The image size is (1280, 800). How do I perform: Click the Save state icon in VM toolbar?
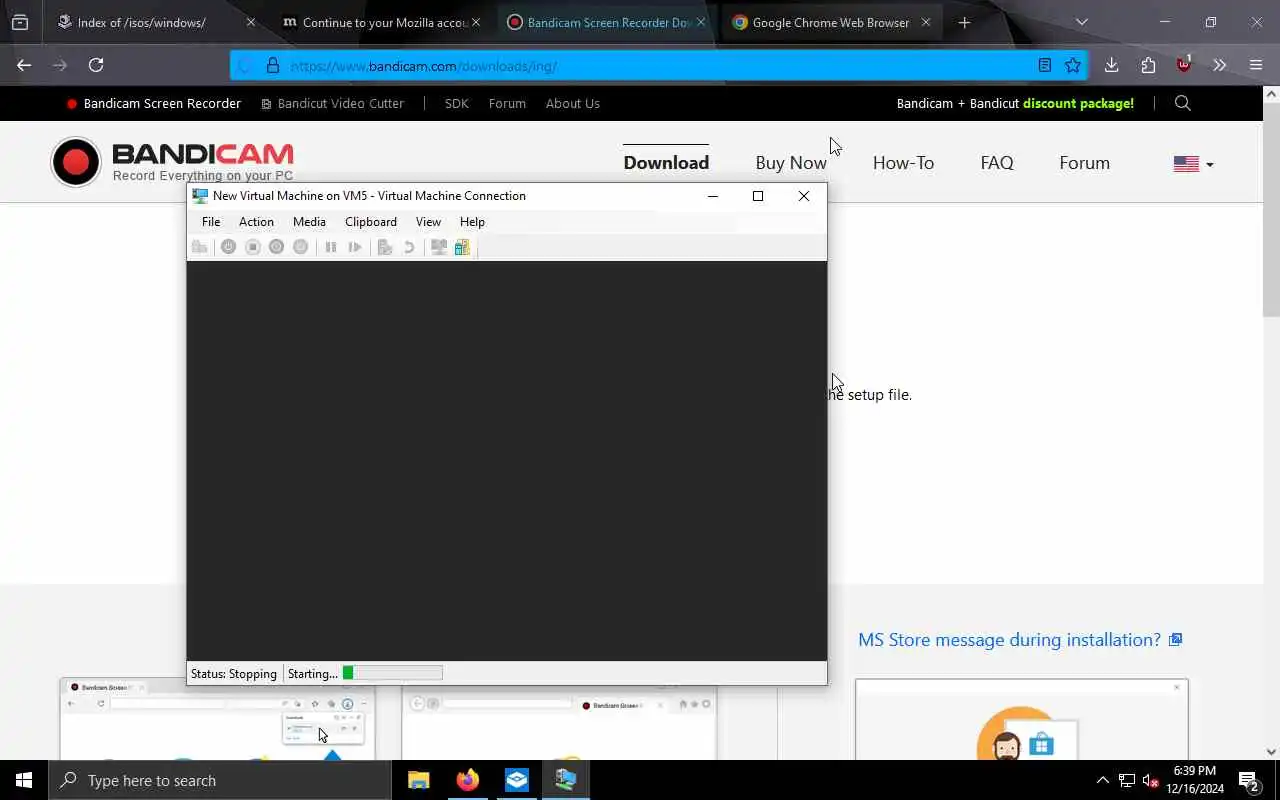[x=301, y=247]
